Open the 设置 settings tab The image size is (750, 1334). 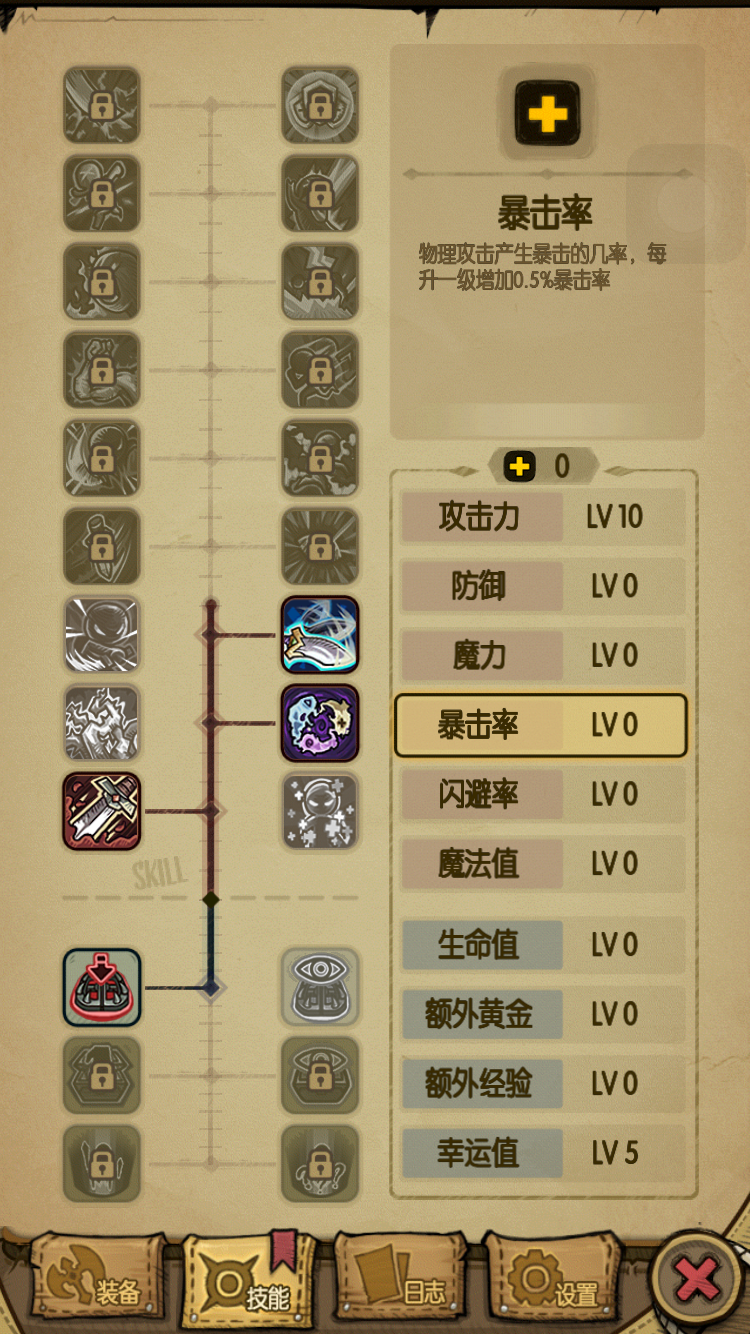[552, 1280]
